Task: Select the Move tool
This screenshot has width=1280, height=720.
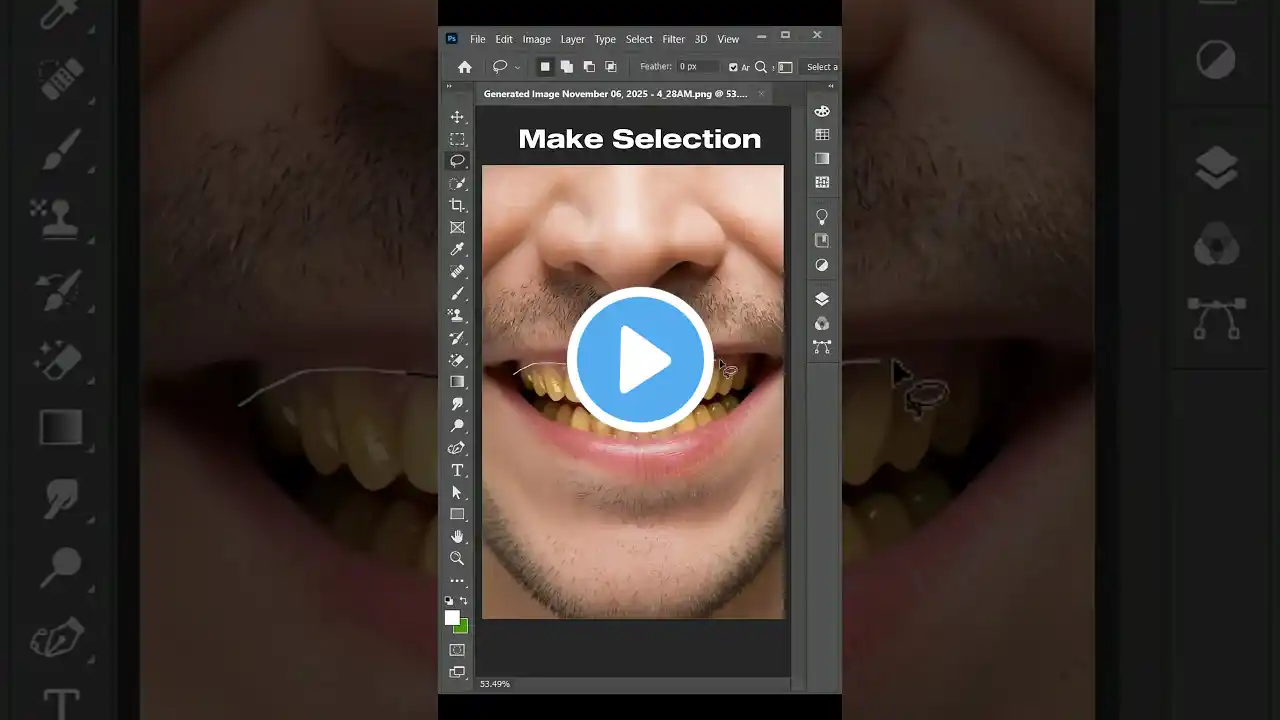Action: click(457, 117)
